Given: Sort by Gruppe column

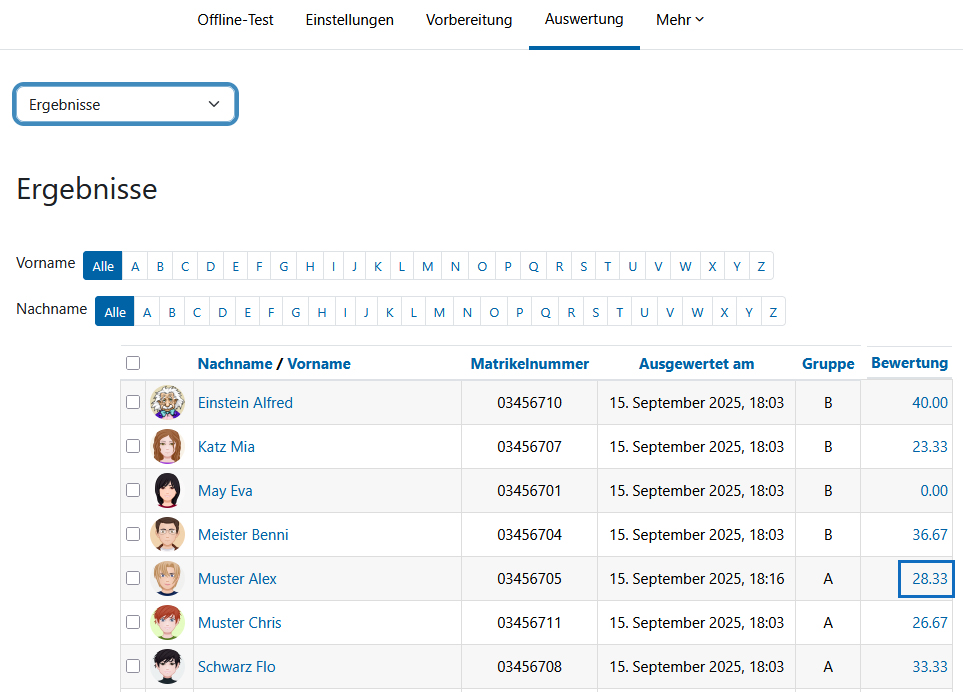Looking at the screenshot, I should [x=828, y=363].
